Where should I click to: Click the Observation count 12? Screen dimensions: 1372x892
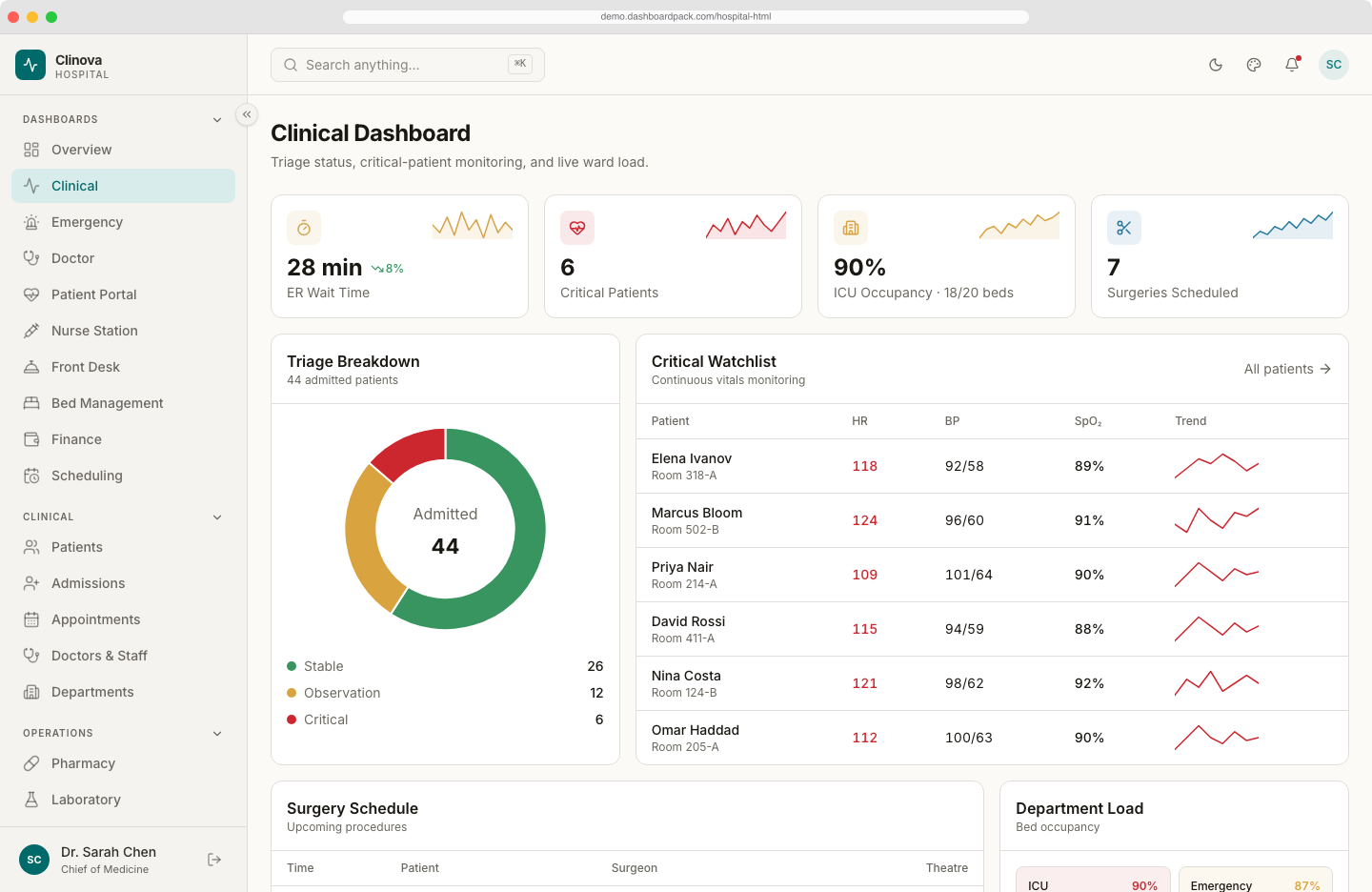[x=596, y=693]
